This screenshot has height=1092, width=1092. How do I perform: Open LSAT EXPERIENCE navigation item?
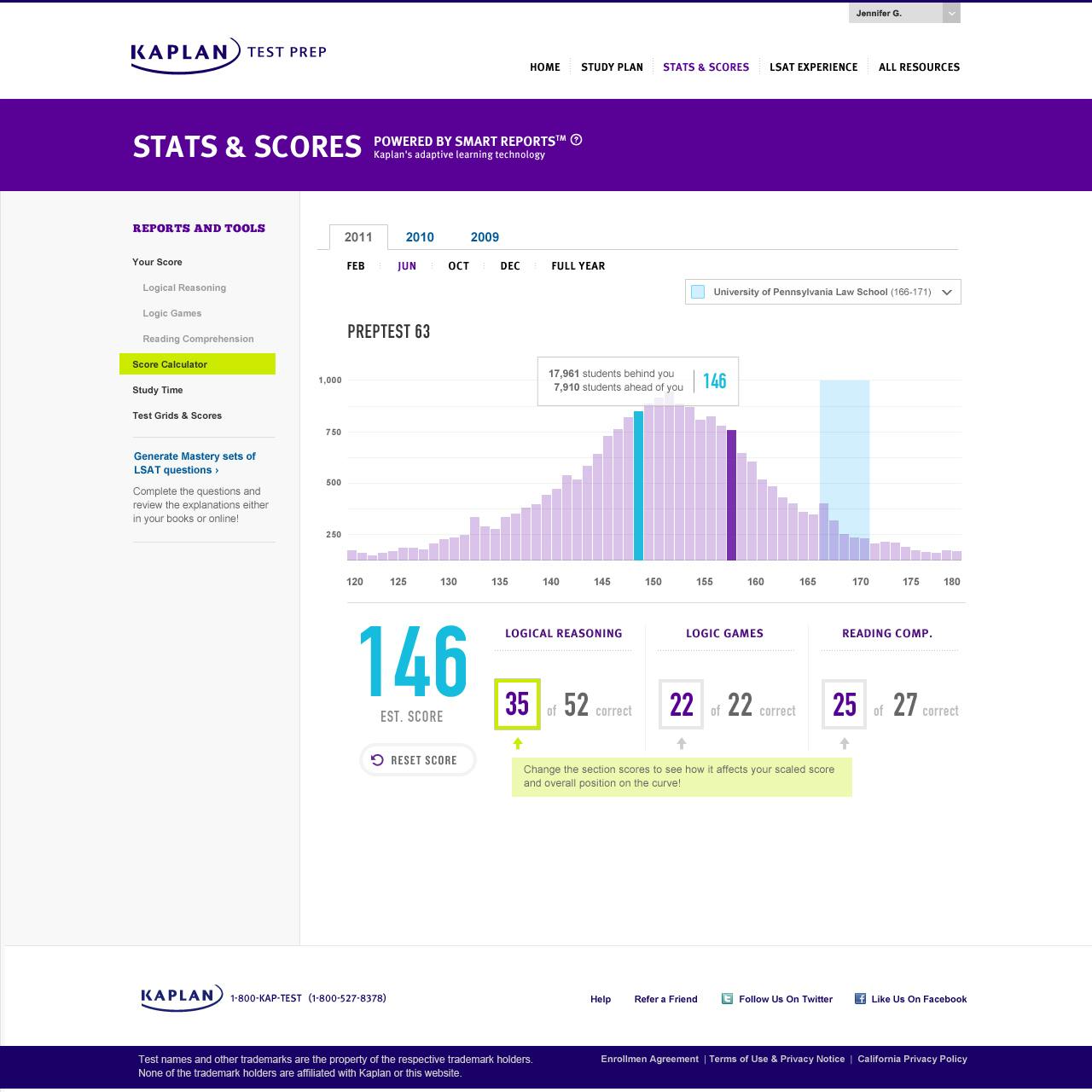click(x=814, y=67)
